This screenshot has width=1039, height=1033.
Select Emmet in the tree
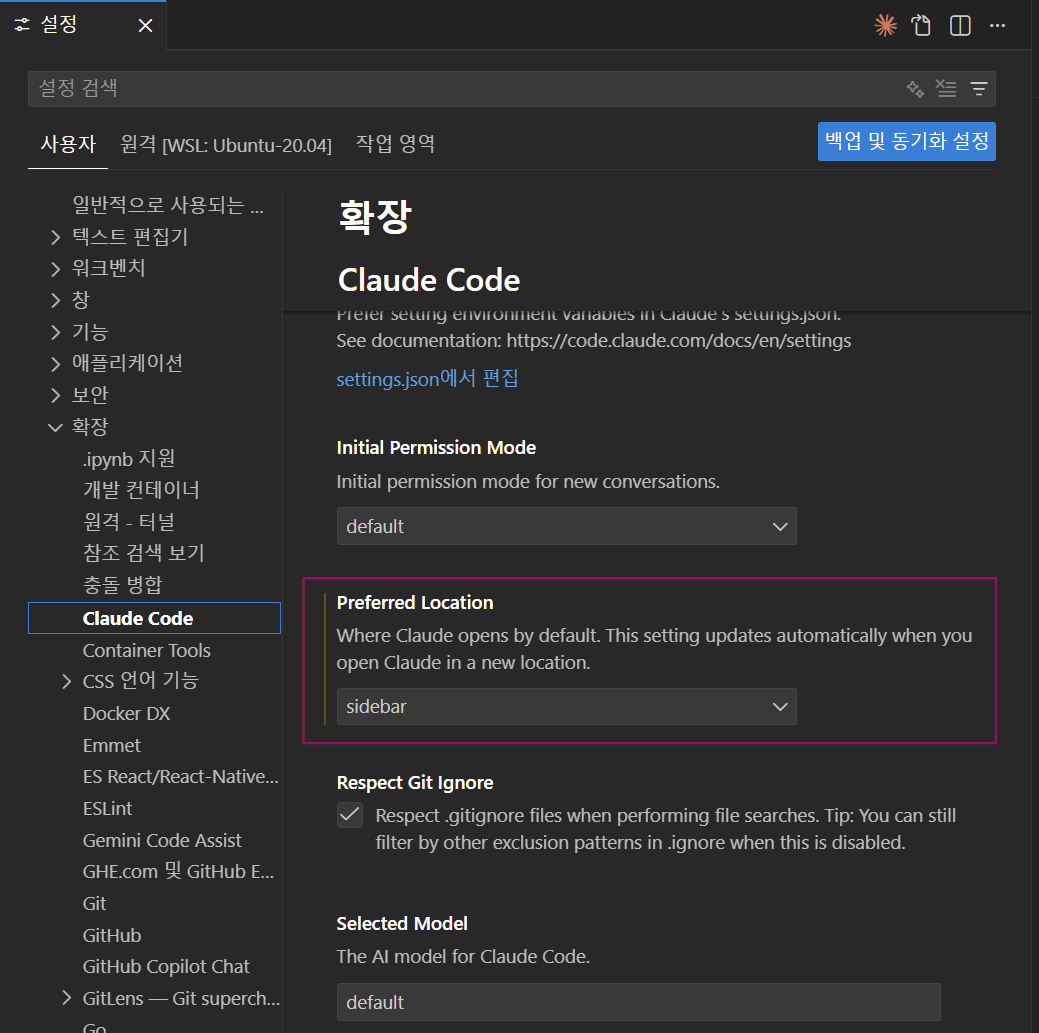pyautogui.click(x=111, y=745)
